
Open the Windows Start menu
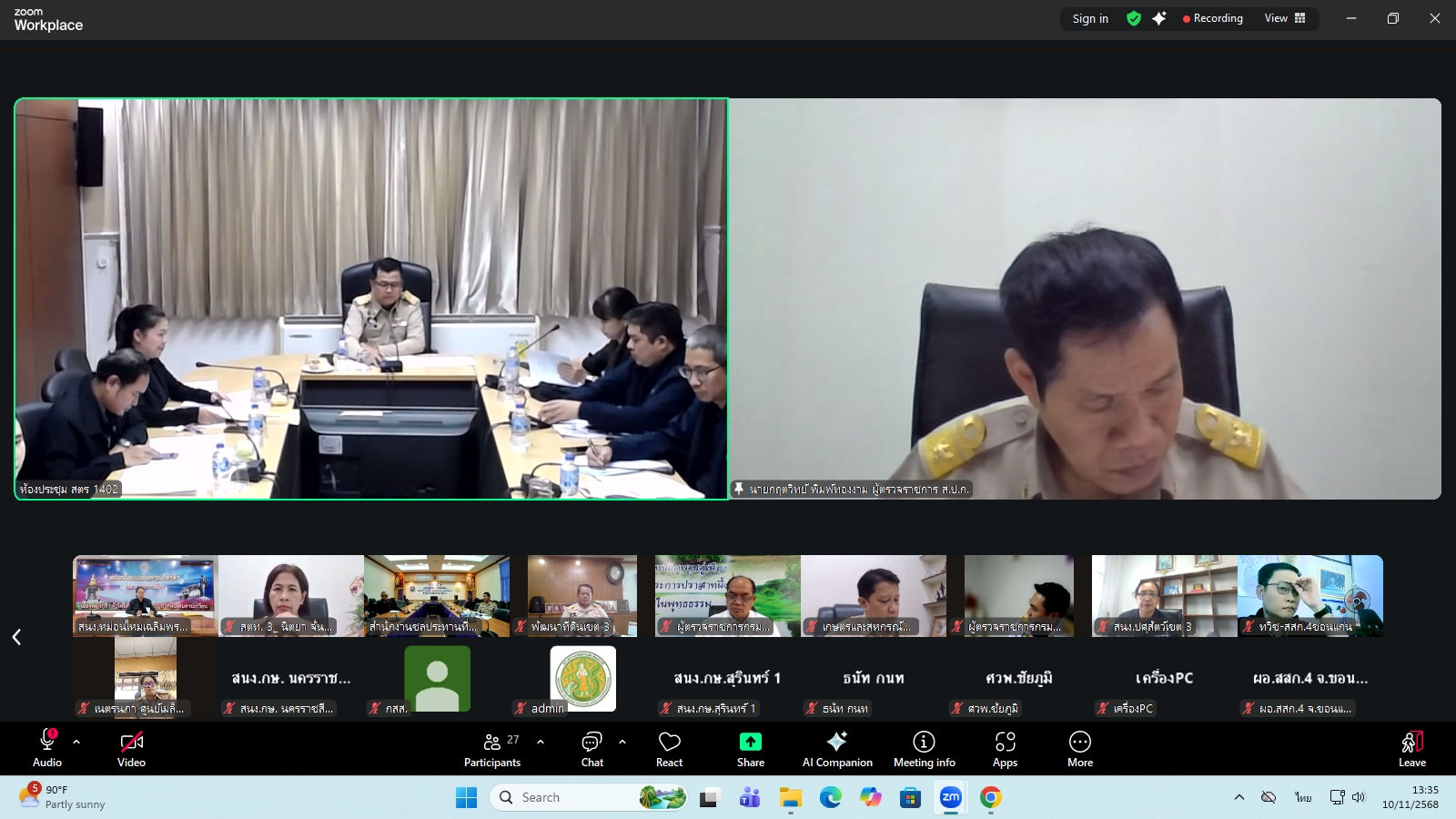click(466, 797)
